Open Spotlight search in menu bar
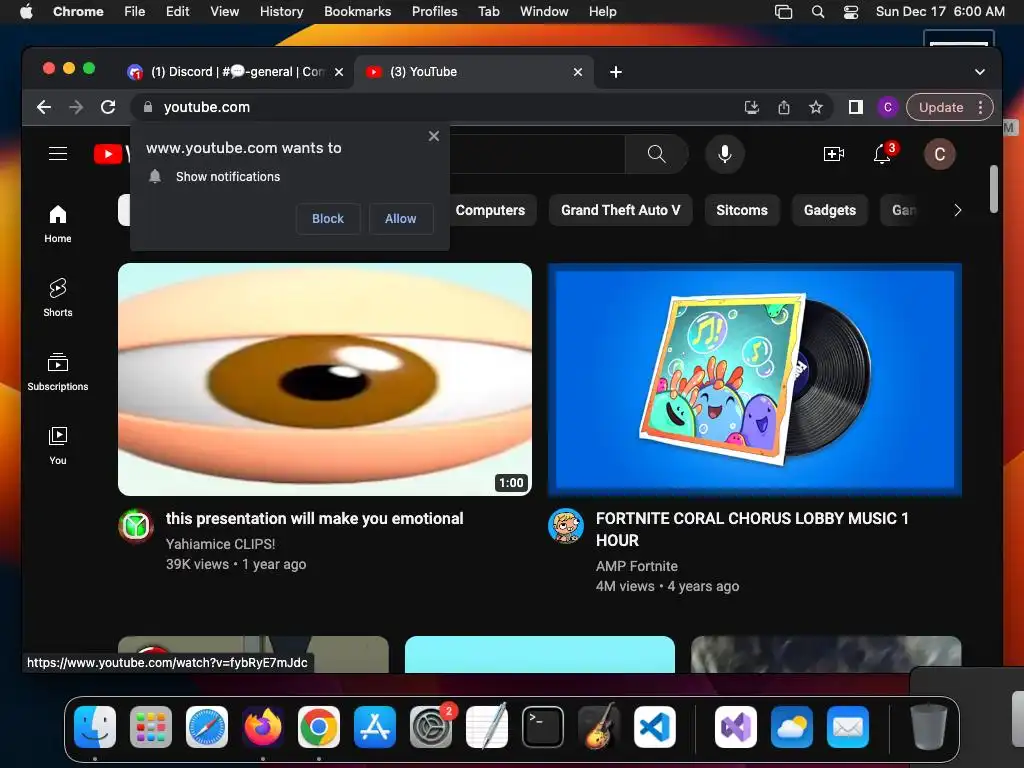This screenshot has height=768, width=1024. point(818,12)
